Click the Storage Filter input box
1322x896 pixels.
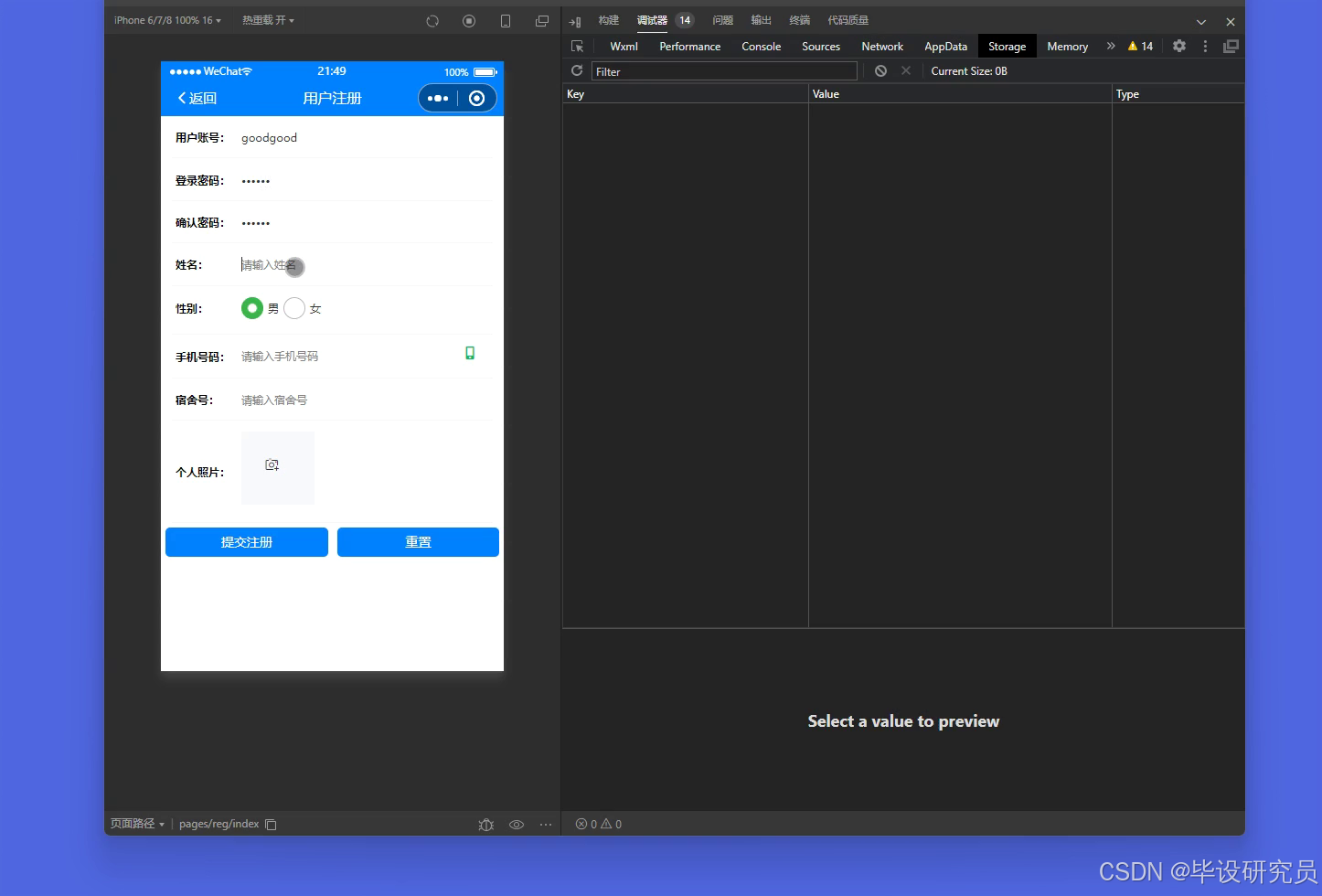[724, 71]
